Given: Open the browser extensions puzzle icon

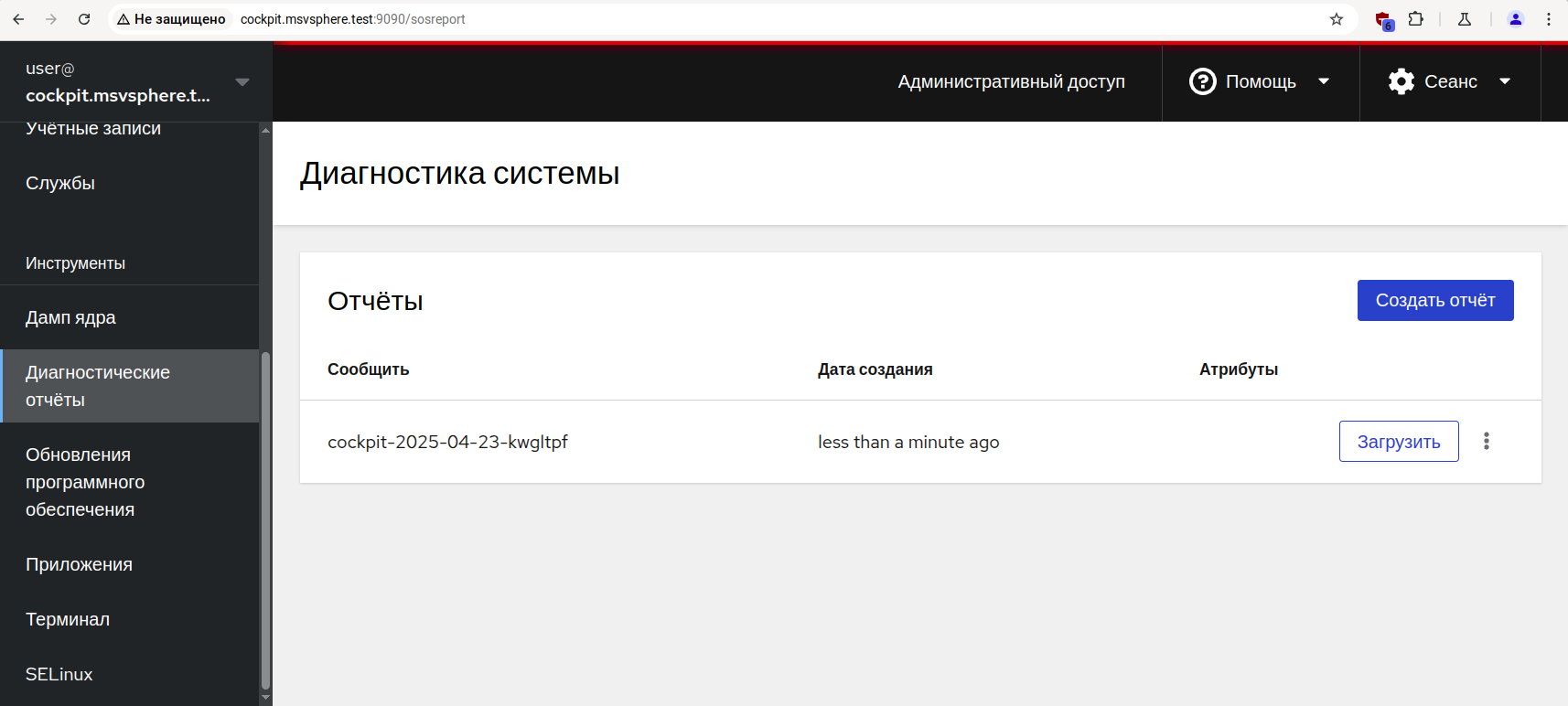Looking at the screenshot, I should pos(1416,19).
